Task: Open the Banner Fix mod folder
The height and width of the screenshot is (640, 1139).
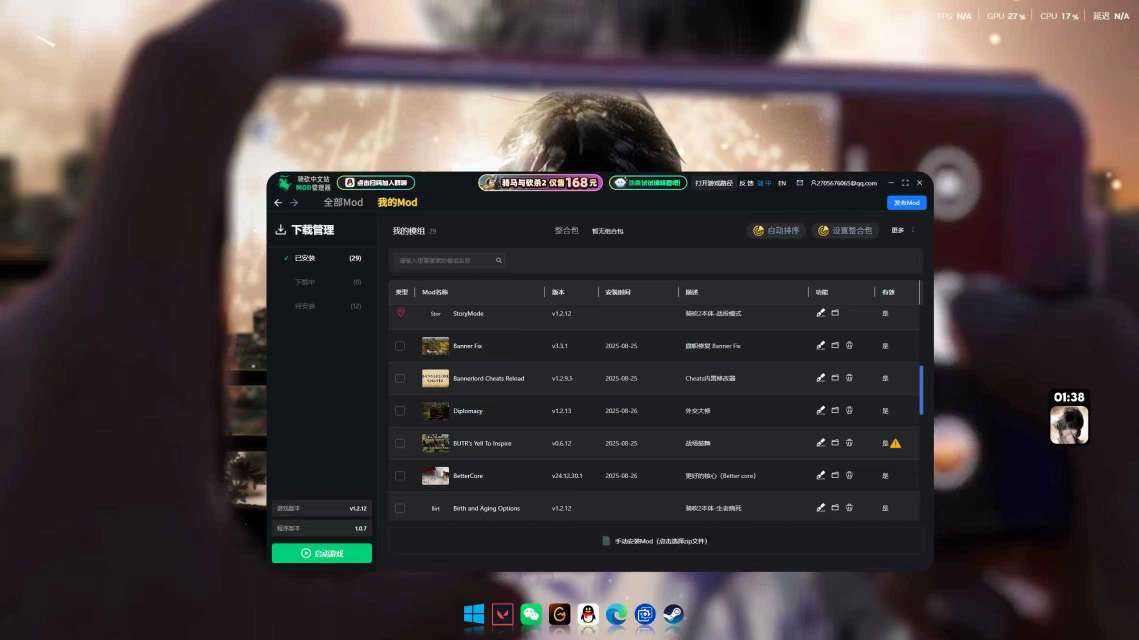Action: coord(835,346)
